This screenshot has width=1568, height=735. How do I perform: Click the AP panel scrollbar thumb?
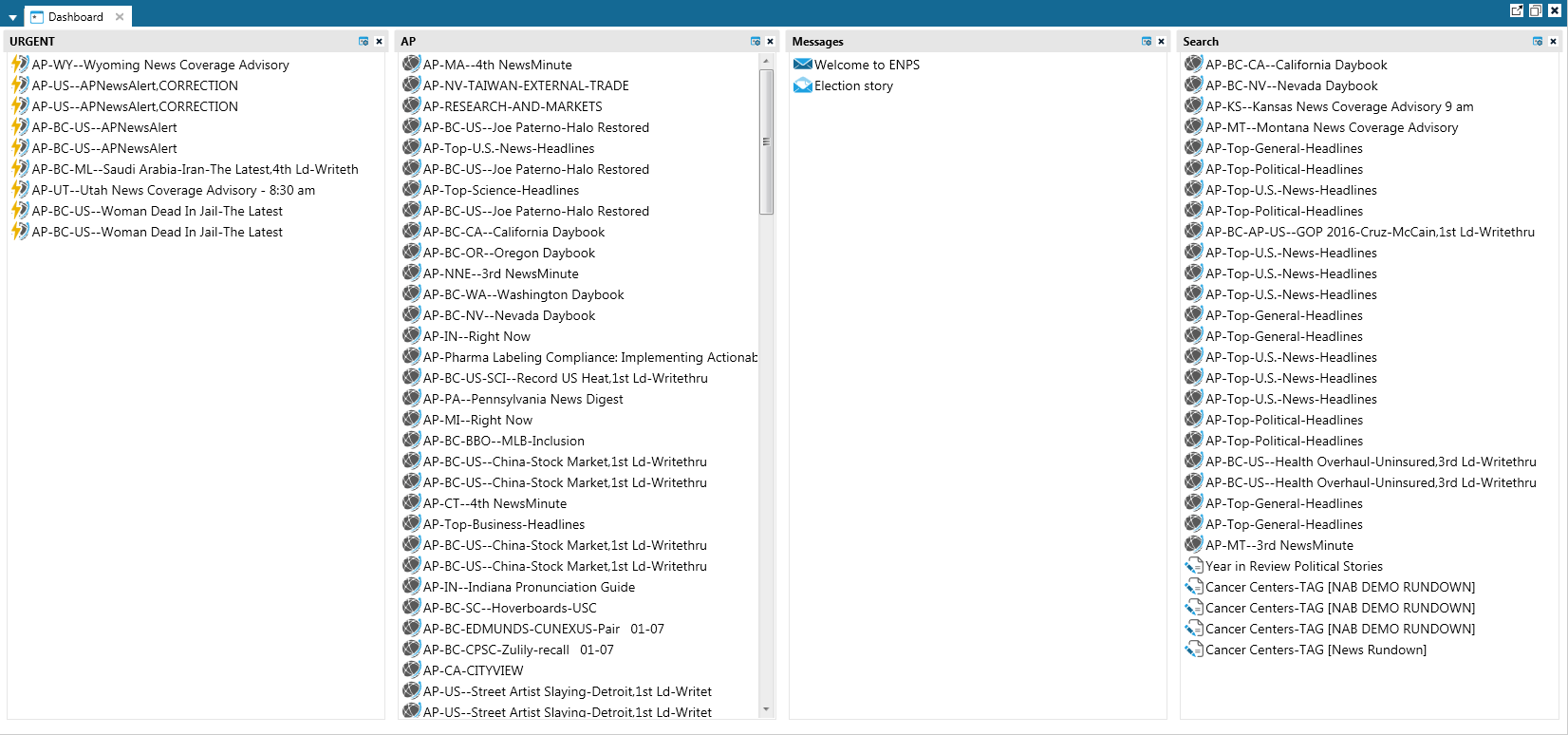(x=766, y=141)
